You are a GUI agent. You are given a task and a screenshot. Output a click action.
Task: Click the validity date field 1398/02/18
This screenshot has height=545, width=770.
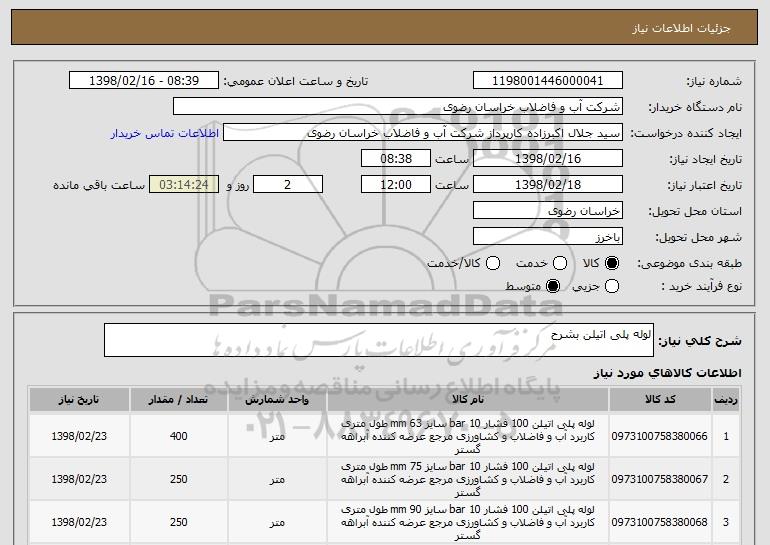tap(548, 185)
